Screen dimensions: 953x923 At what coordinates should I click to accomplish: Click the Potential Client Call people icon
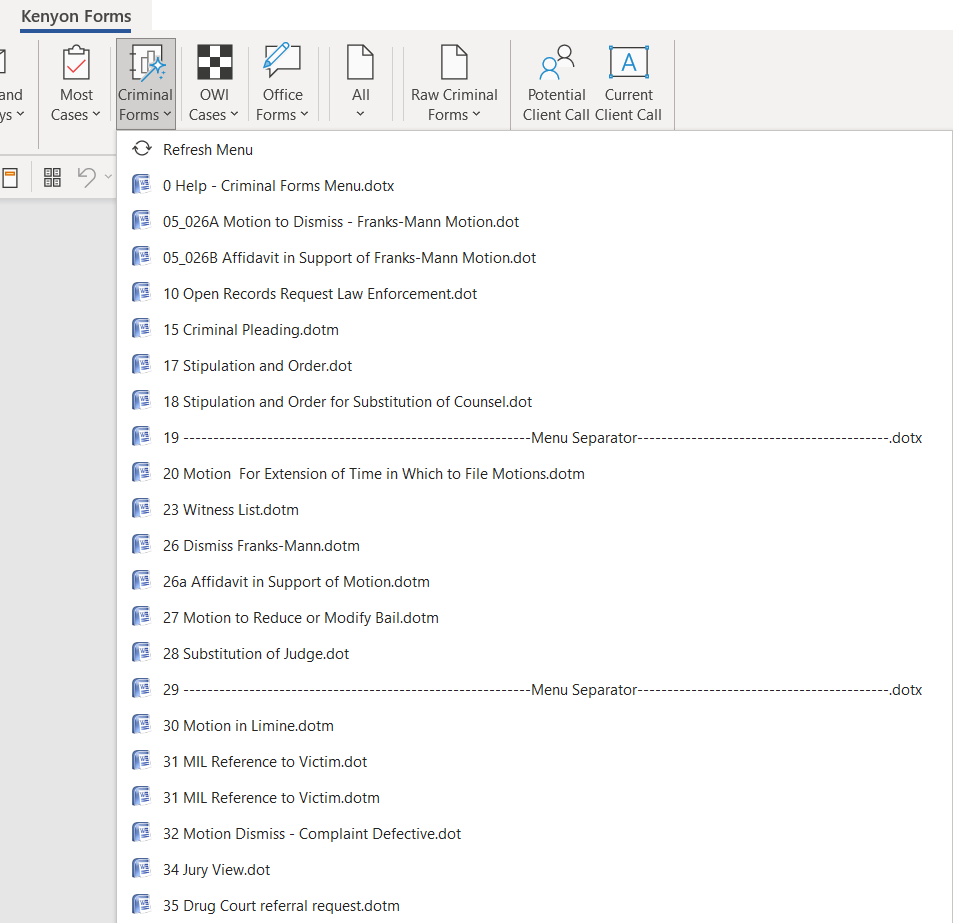556,62
